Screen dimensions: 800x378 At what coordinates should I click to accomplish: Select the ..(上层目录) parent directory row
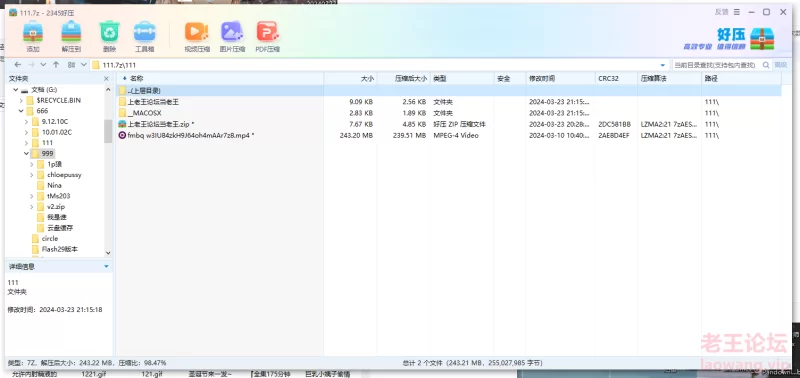click(x=449, y=91)
